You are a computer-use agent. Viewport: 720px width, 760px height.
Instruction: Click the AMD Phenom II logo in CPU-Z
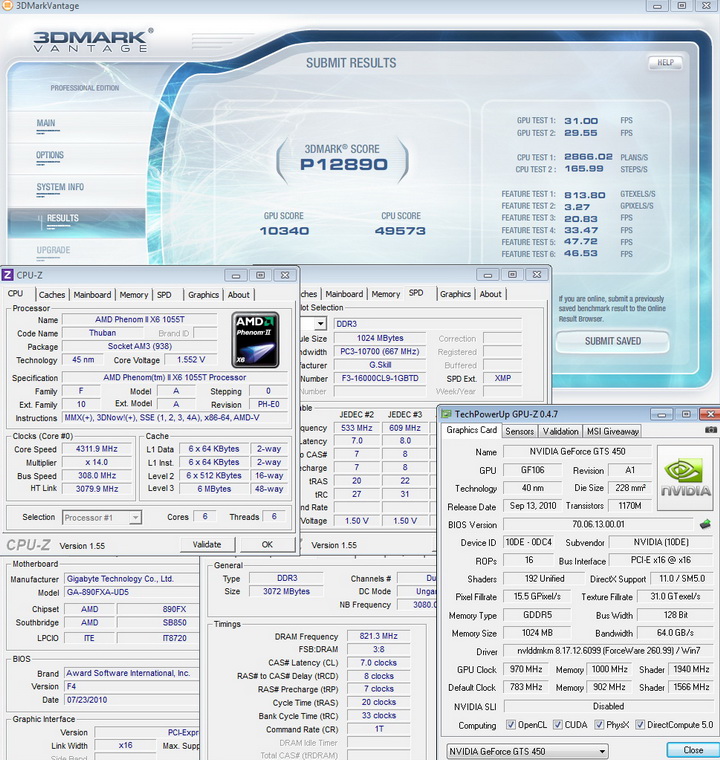click(x=256, y=340)
